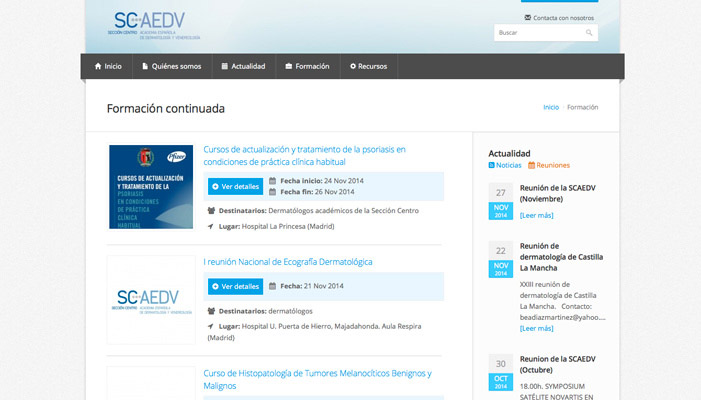The image size is (701, 400).
Task: Click the Reuniones calendar icon
Action: click(531, 165)
